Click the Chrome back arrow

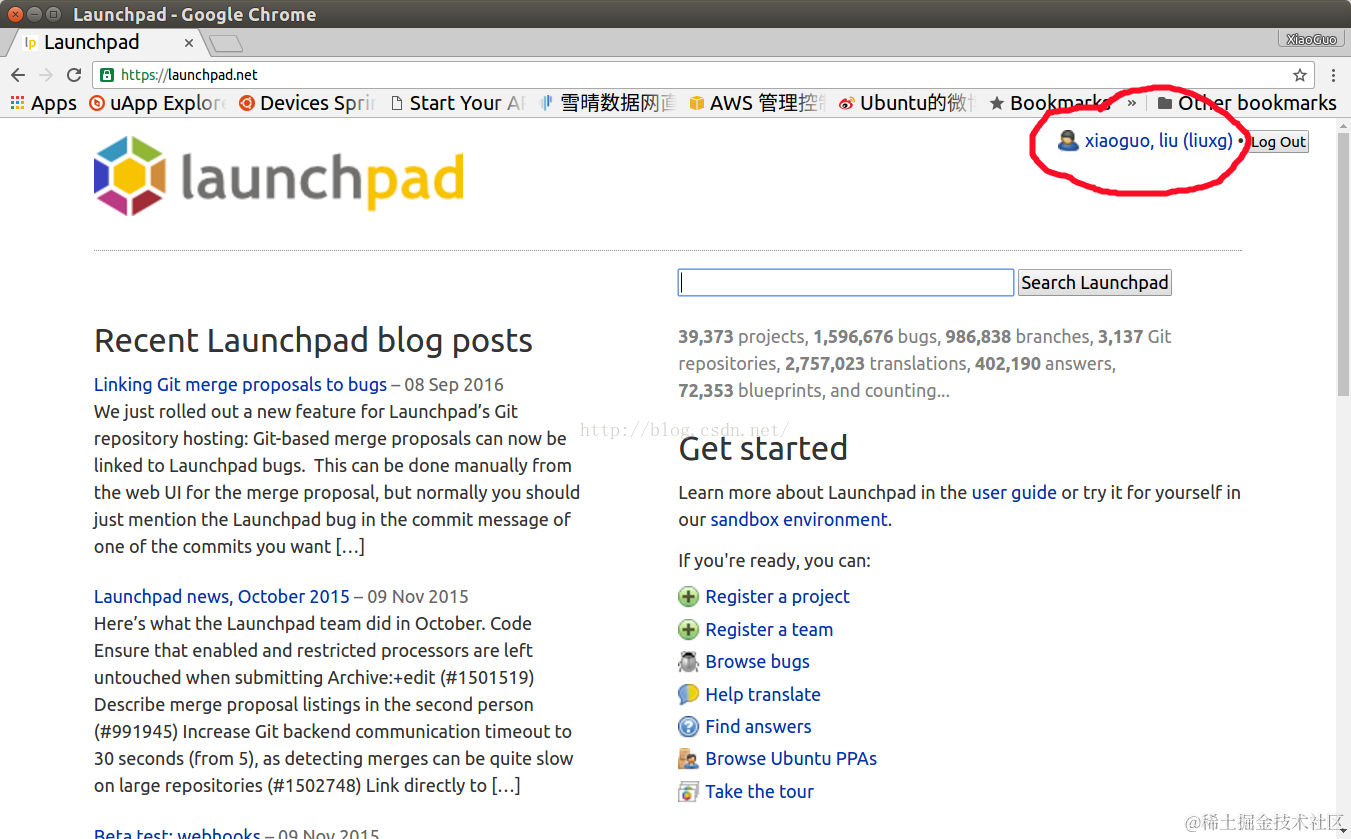17,75
